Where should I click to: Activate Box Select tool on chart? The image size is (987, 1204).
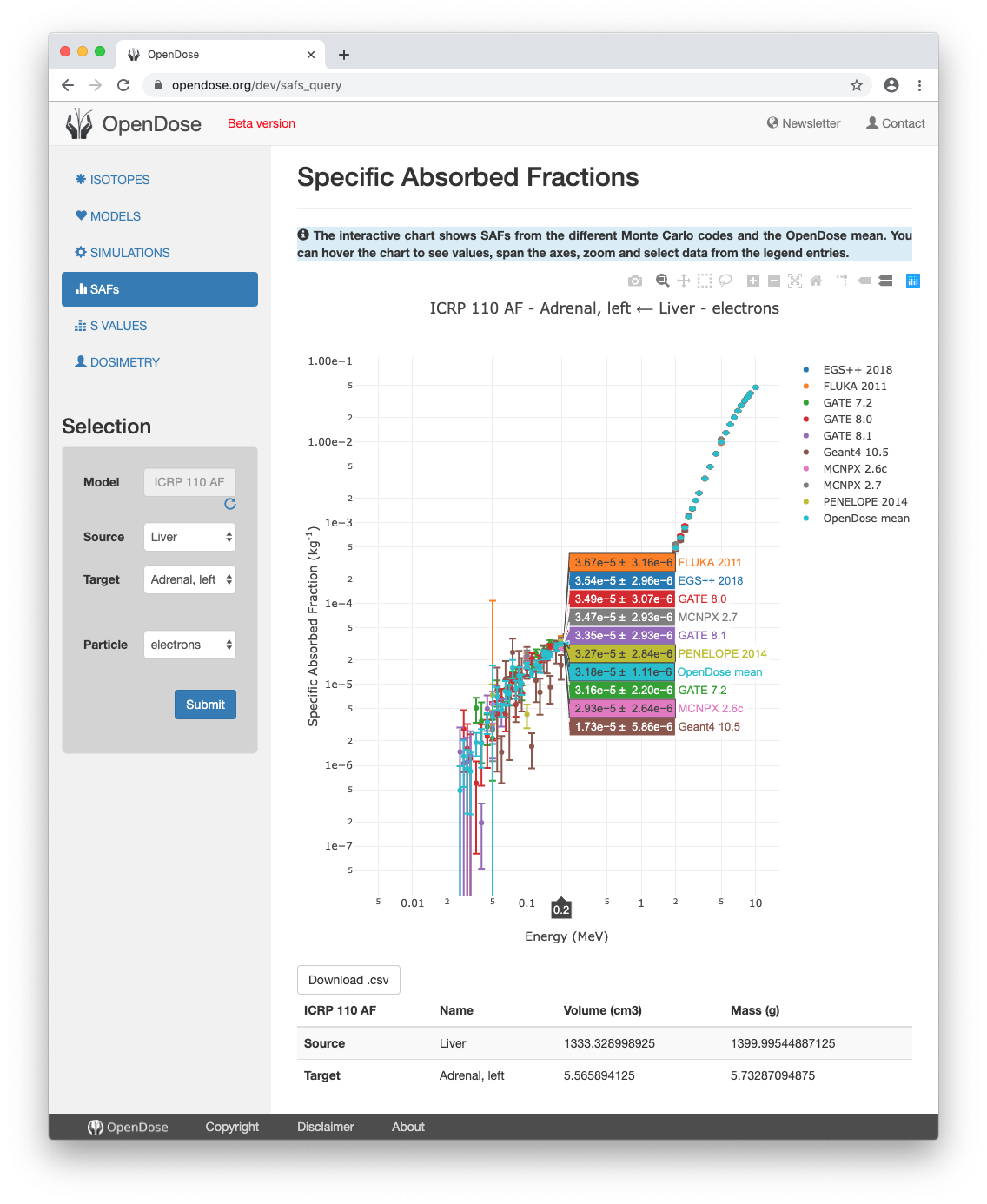point(705,281)
